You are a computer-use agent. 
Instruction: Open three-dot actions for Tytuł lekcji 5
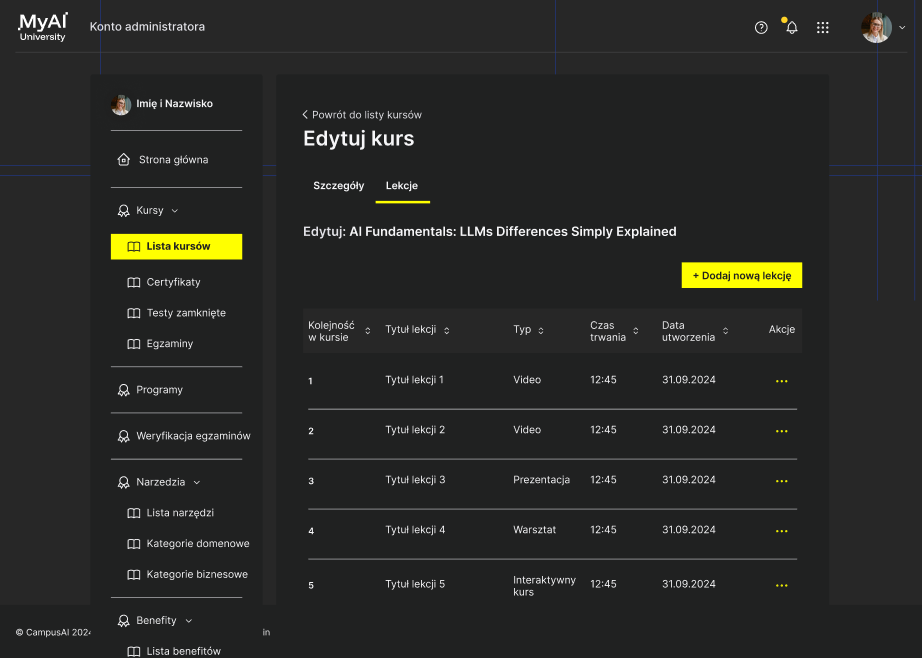(x=781, y=585)
